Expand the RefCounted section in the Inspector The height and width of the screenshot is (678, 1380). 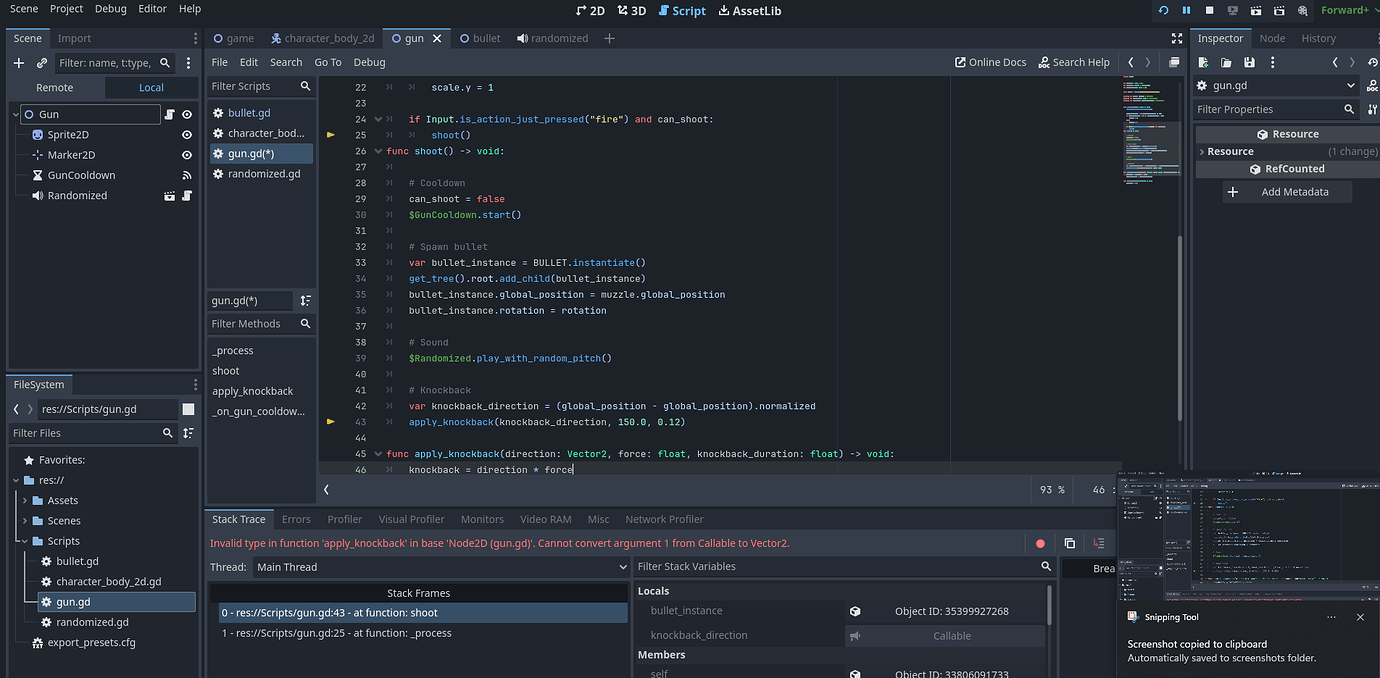[1288, 168]
